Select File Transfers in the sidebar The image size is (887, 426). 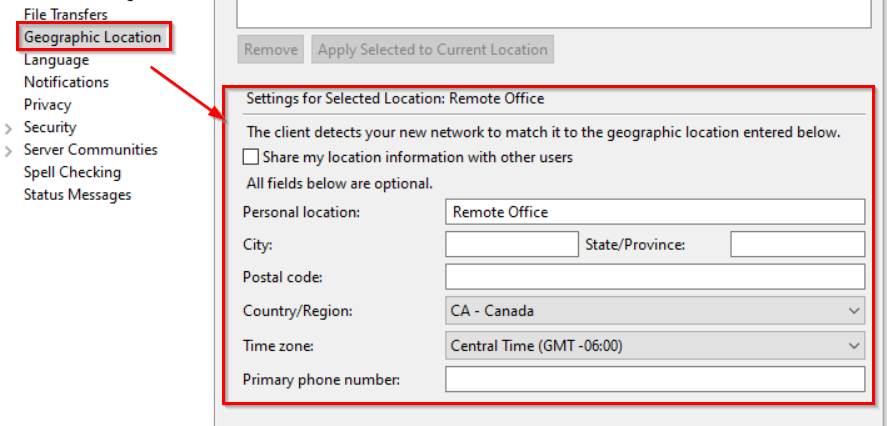65,15
